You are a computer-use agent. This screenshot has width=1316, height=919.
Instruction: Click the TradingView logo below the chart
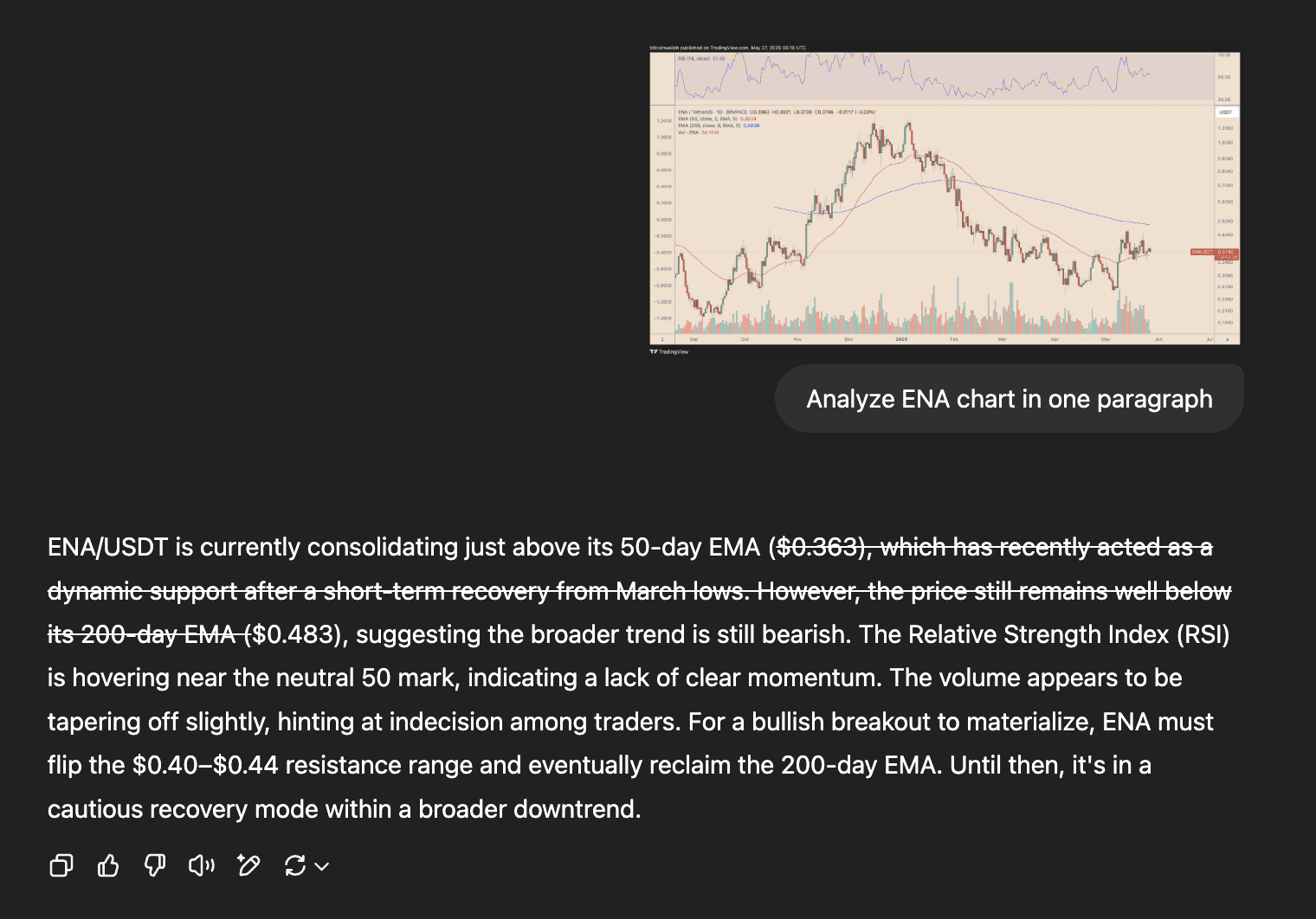669,351
